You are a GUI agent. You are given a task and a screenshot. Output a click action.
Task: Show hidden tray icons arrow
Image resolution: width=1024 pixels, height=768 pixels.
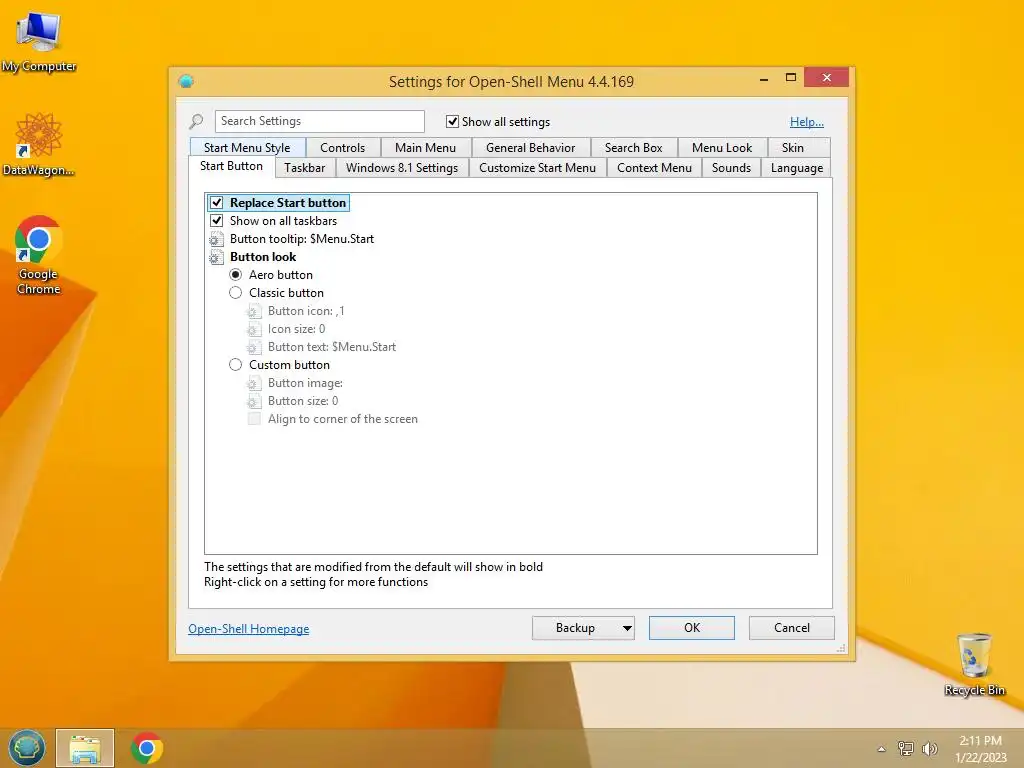pos(881,749)
